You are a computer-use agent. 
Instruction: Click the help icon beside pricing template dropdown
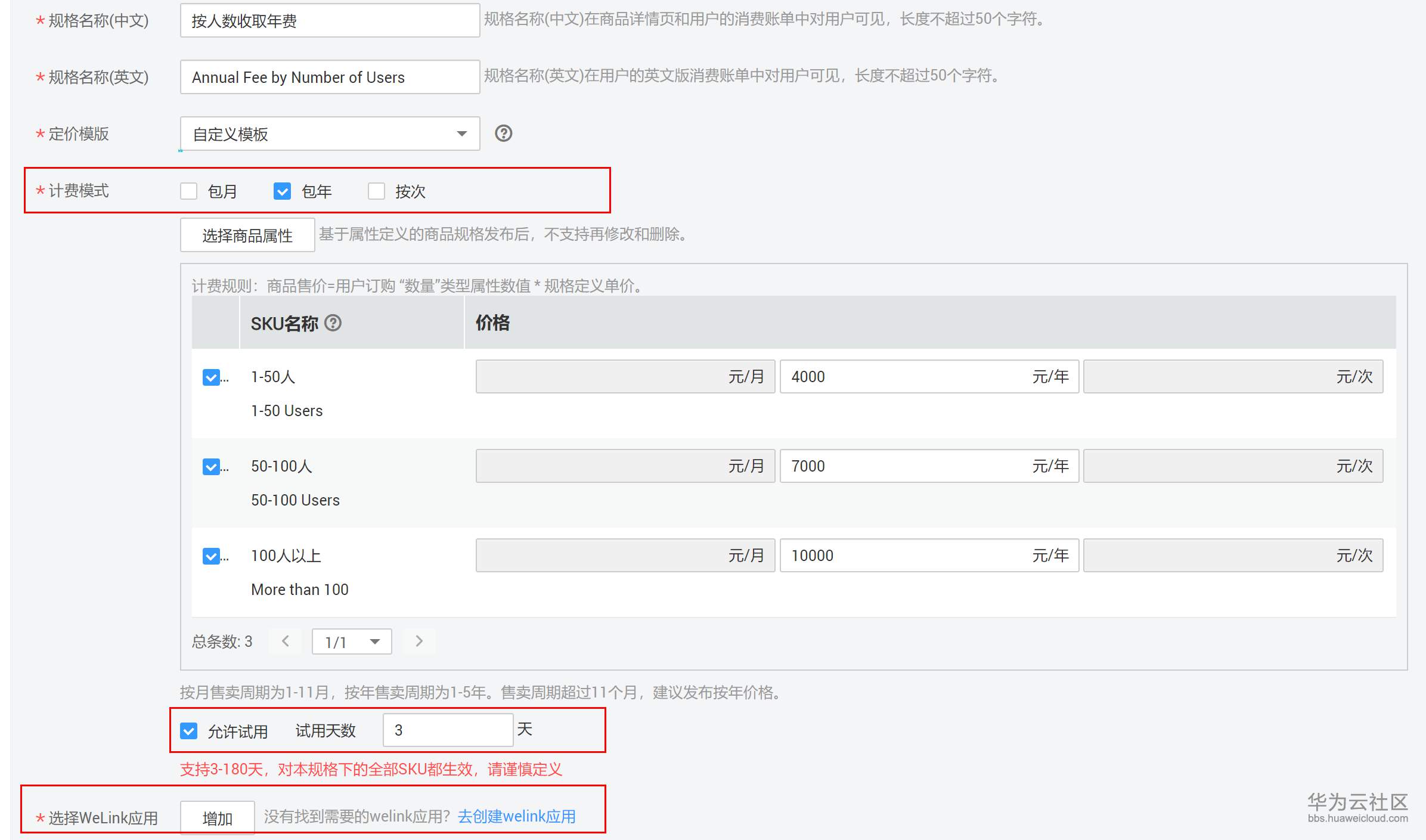[x=503, y=134]
